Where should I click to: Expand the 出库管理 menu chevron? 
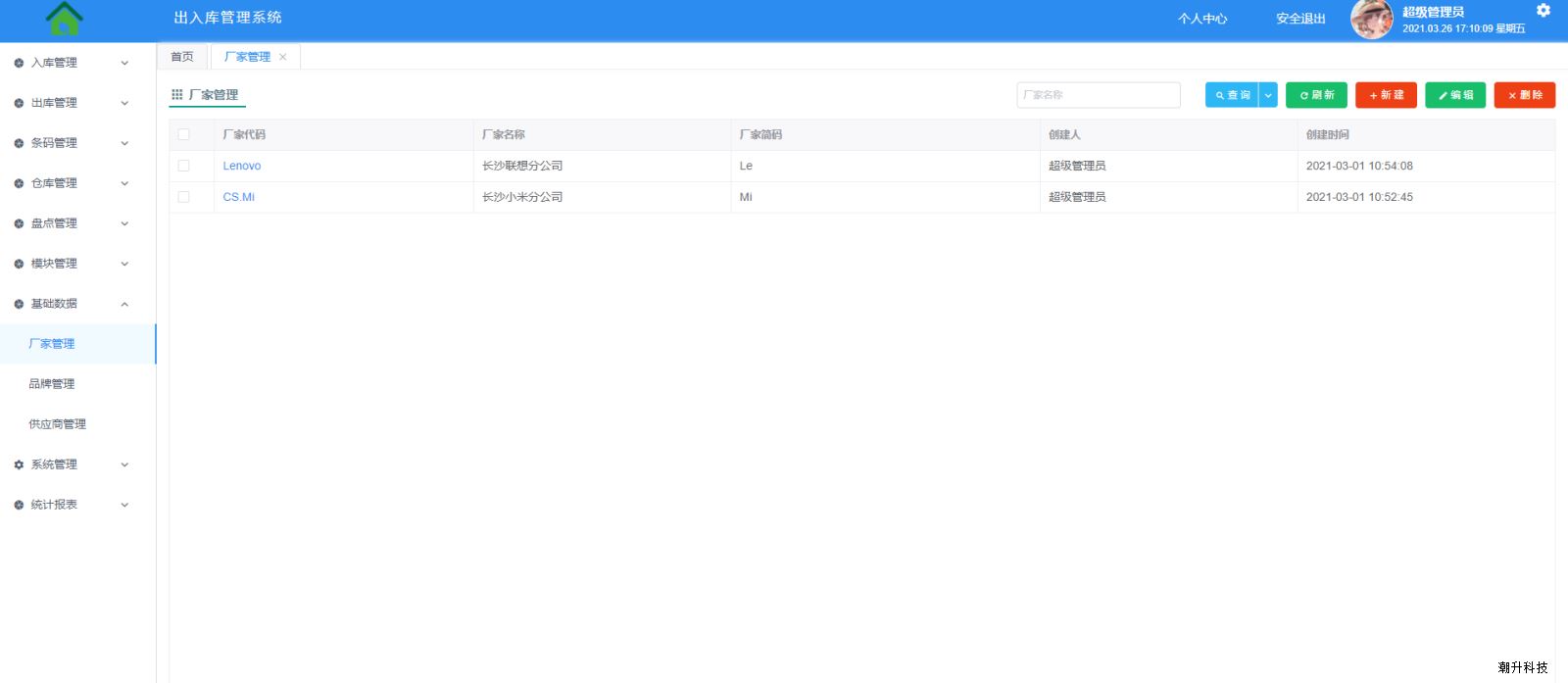(124, 103)
